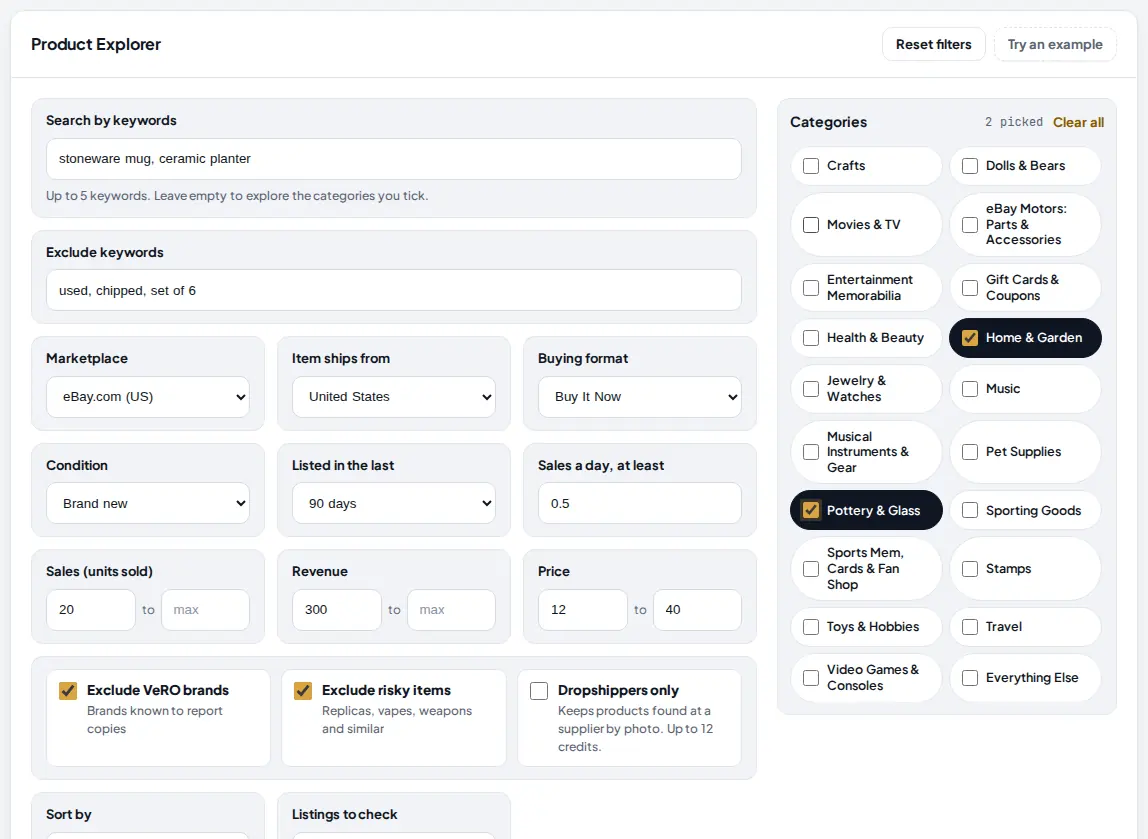Image resolution: width=1148 pixels, height=839 pixels.
Task: Untick the Pottery & Glass category
Action: (x=811, y=510)
